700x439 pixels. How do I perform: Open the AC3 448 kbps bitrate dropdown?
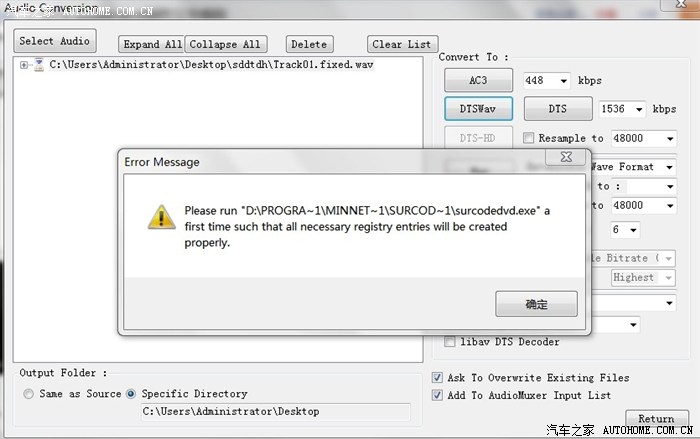(546, 81)
